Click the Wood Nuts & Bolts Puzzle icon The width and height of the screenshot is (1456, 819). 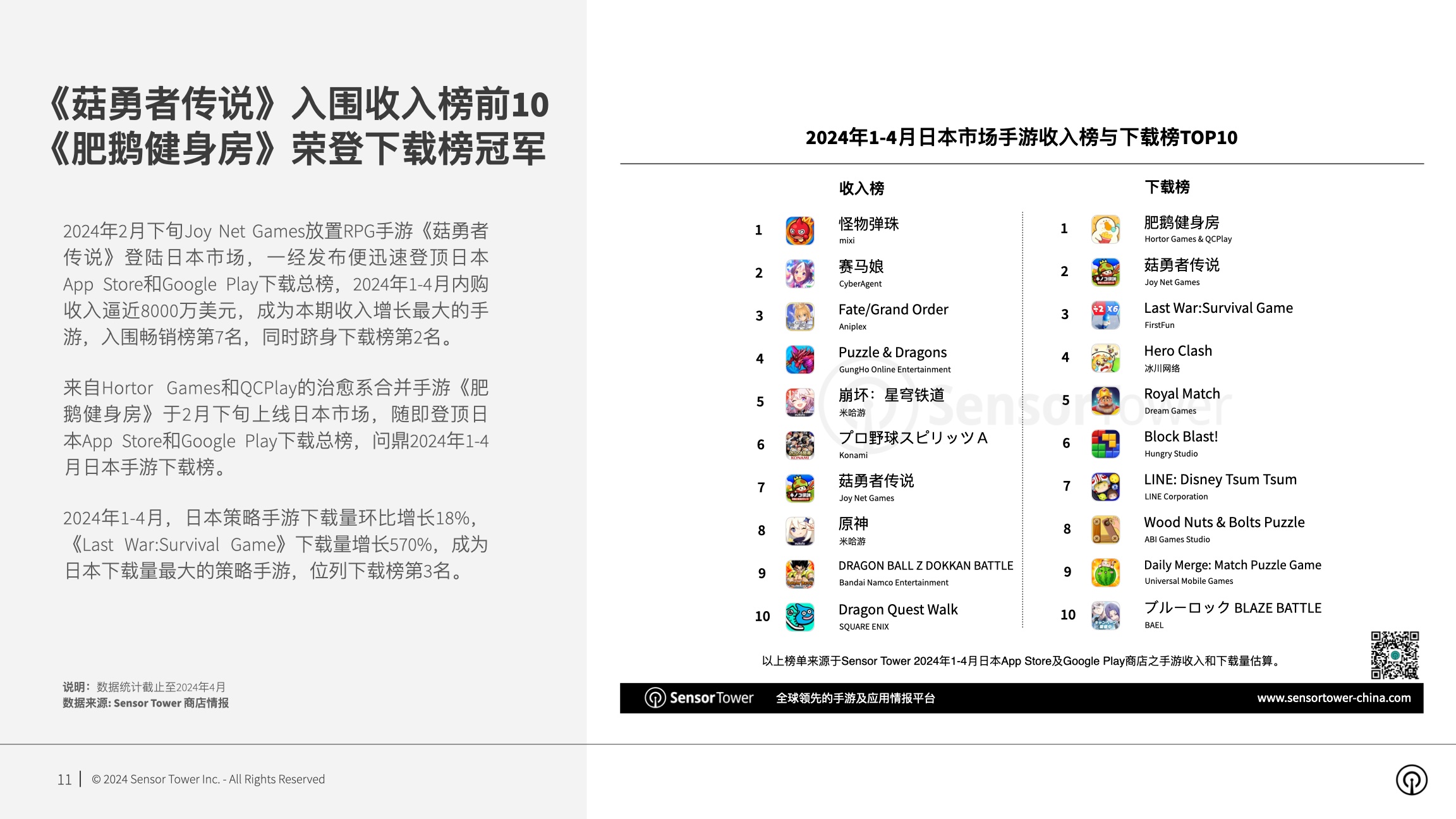coord(1105,530)
